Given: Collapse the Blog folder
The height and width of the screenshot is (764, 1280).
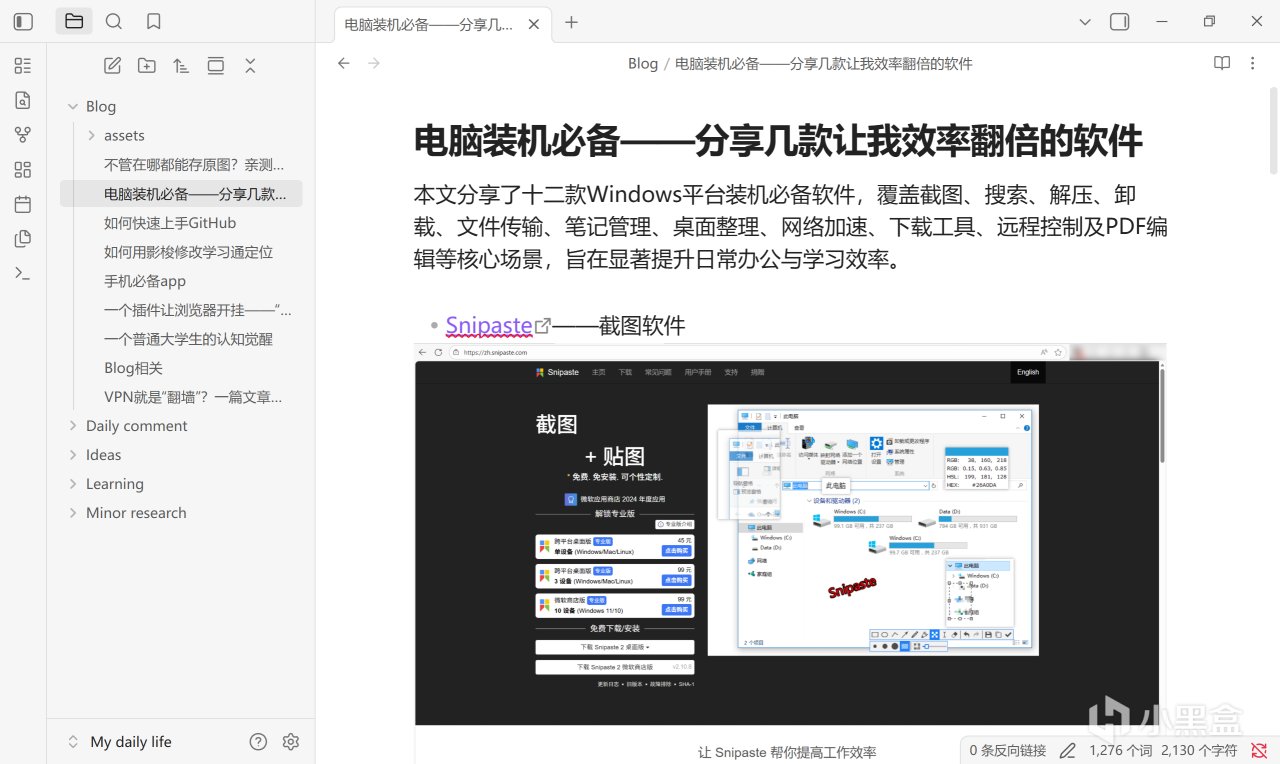Looking at the screenshot, I should coord(72,106).
